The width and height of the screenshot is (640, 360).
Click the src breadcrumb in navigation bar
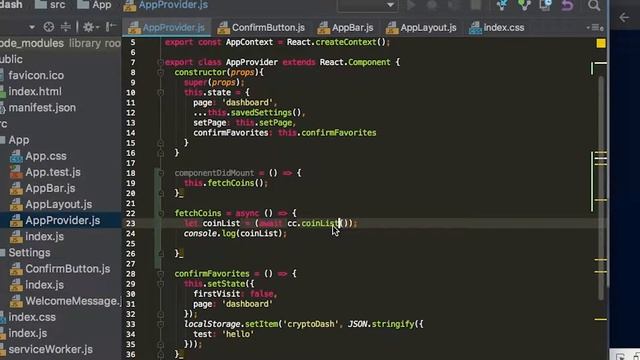point(50,5)
